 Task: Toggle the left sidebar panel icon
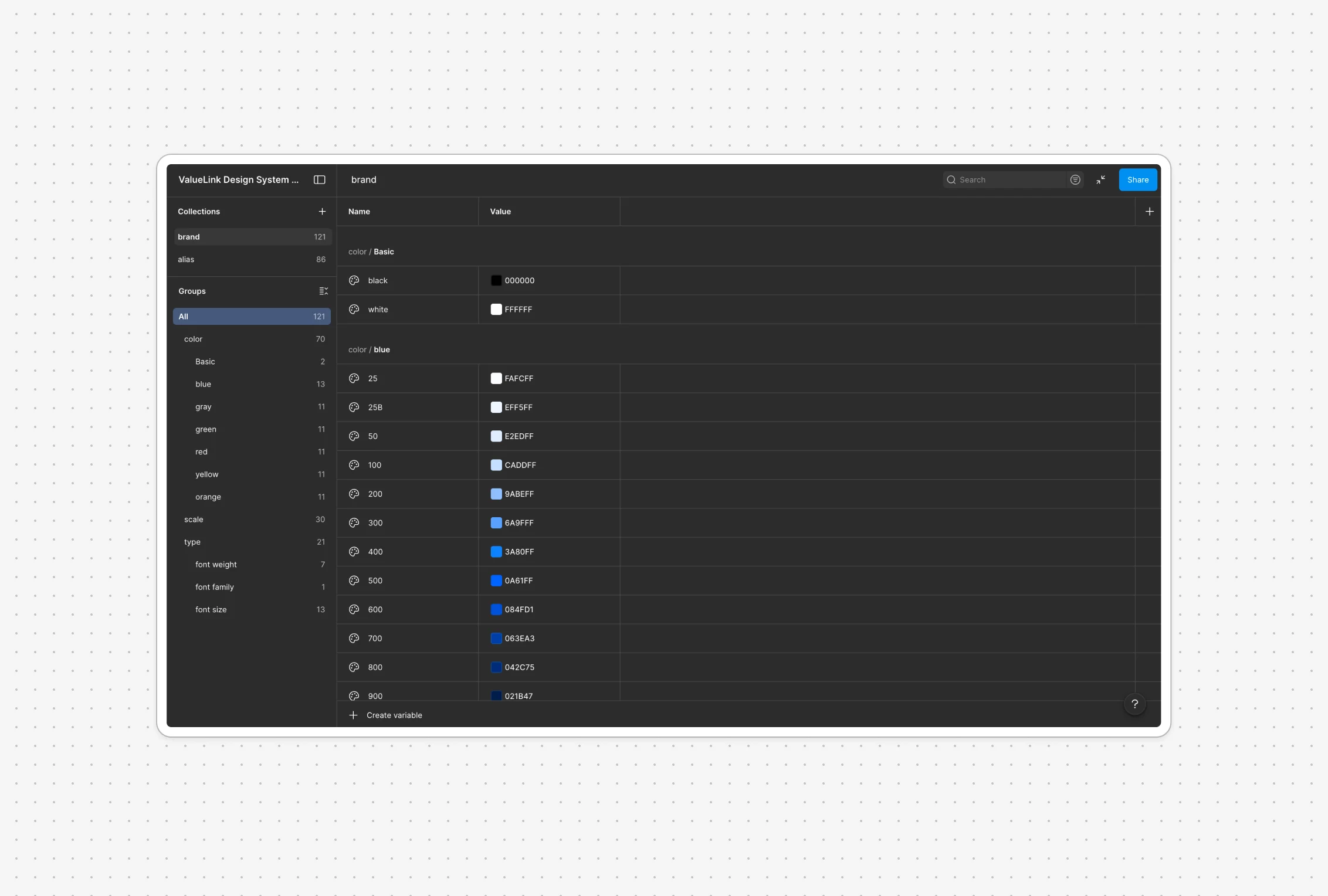pos(319,179)
